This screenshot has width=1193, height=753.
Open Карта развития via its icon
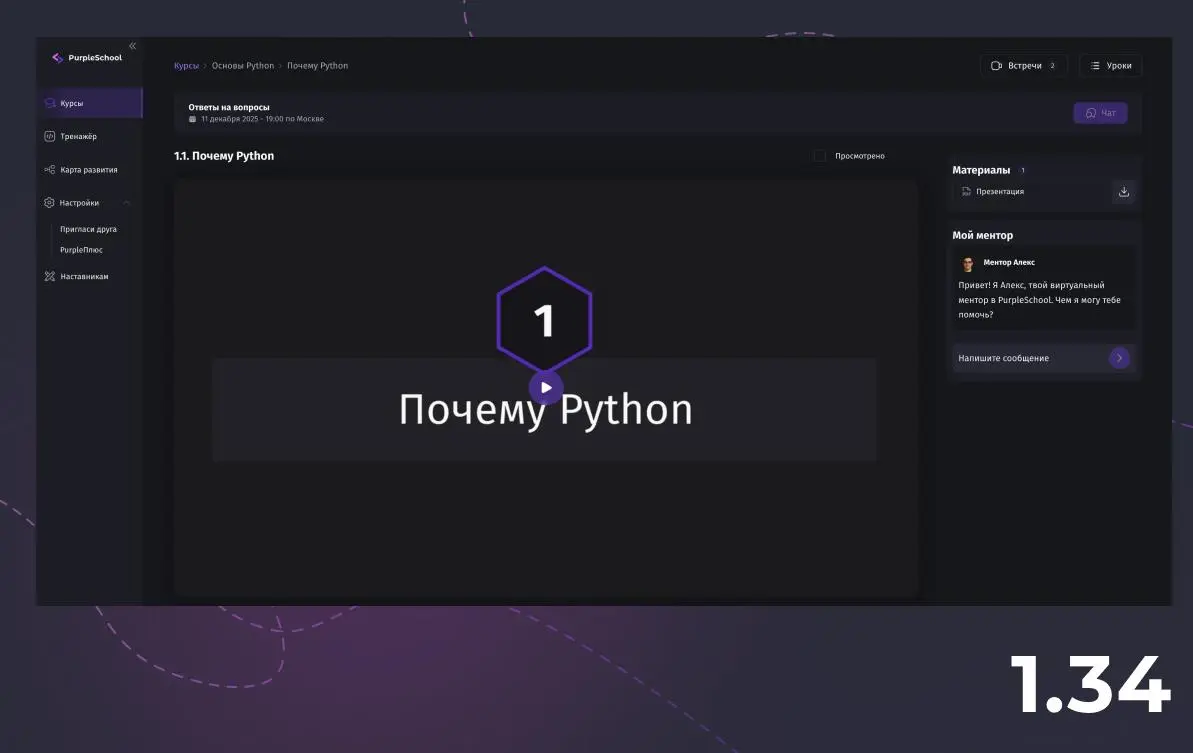pos(49,169)
